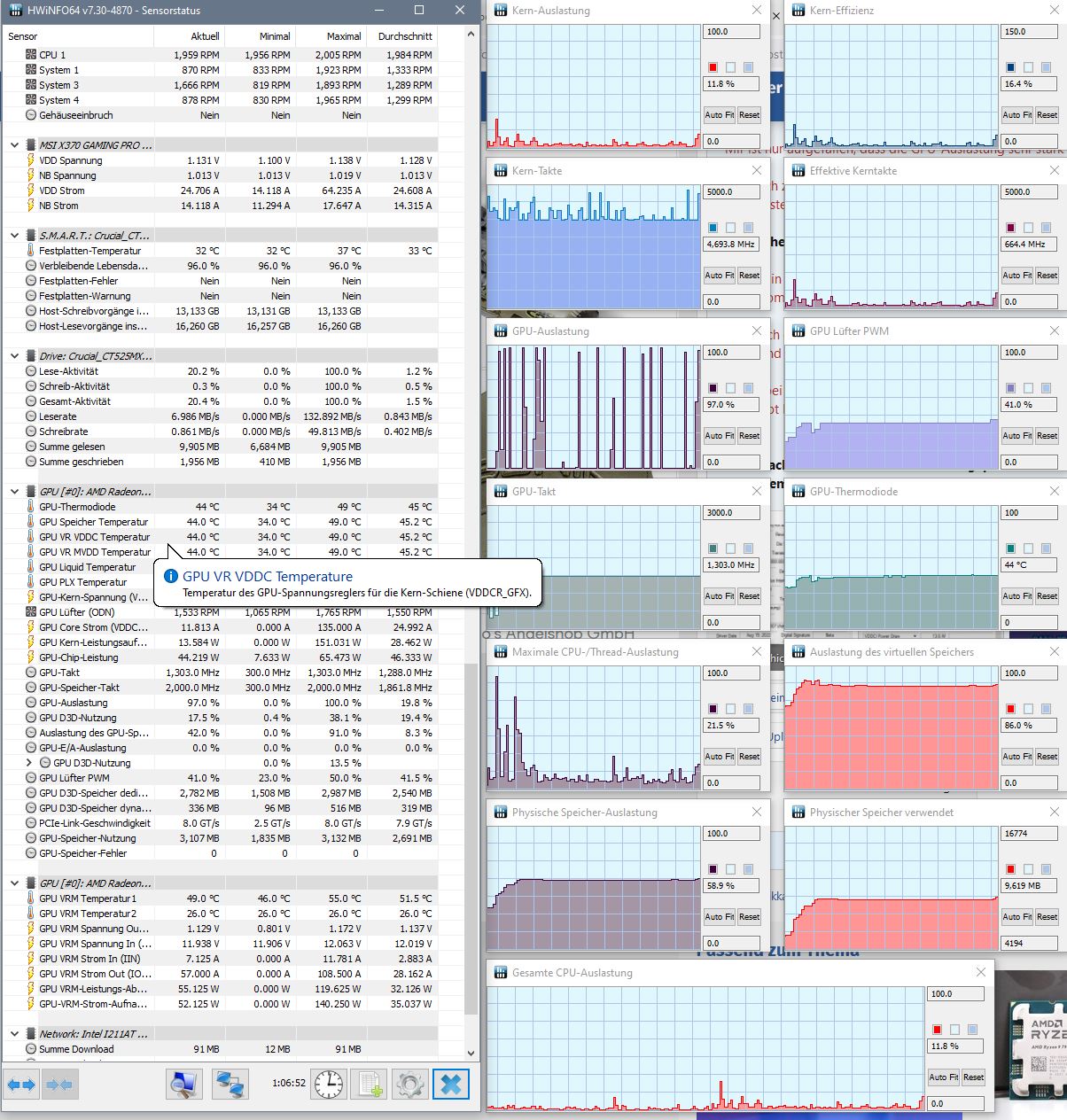Viewport: 1067px width, 1120px height.
Task: Click the log file sheet with plus icon
Action: (x=369, y=1084)
